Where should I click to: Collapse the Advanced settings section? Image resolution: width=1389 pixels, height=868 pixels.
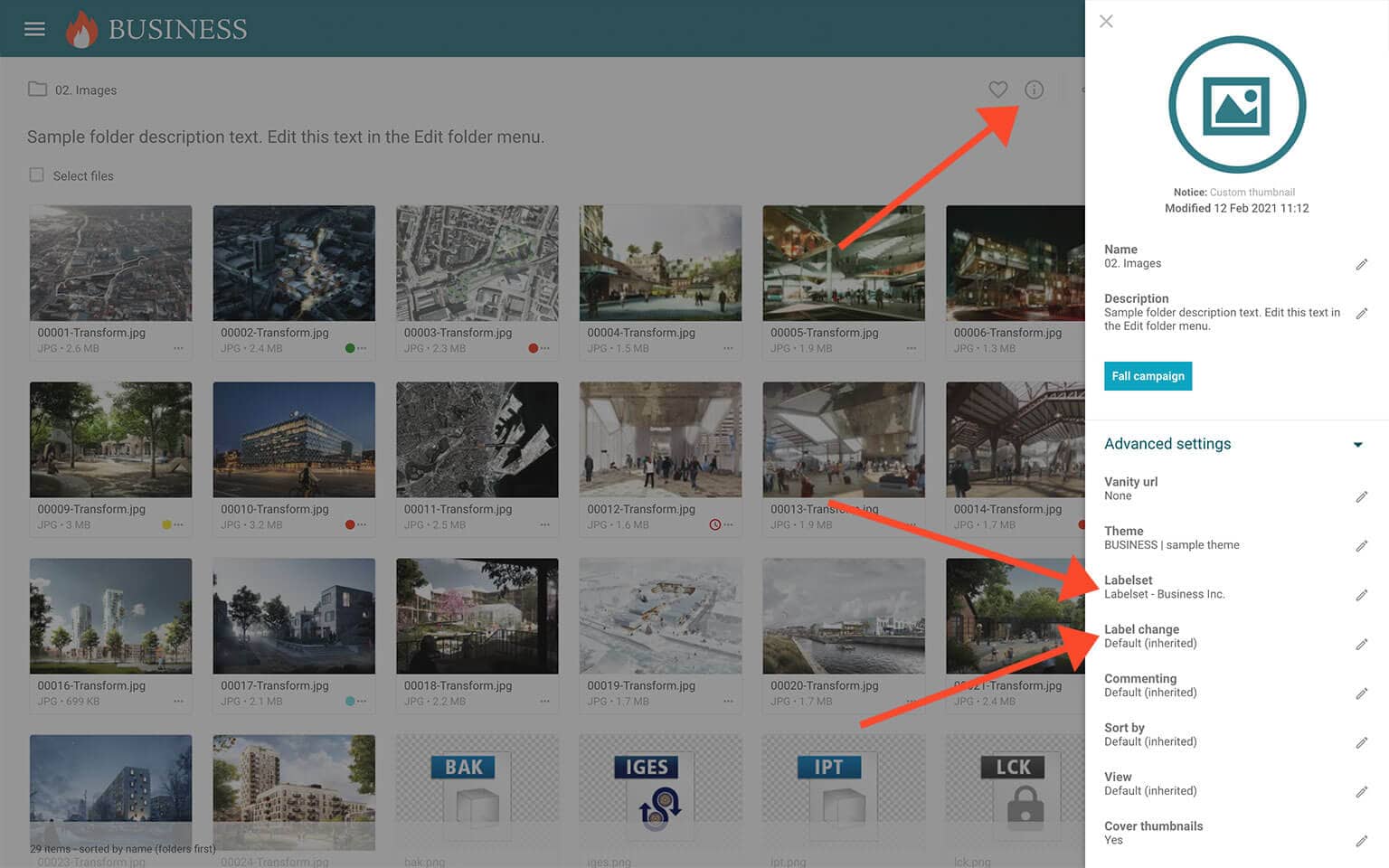[1357, 444]
